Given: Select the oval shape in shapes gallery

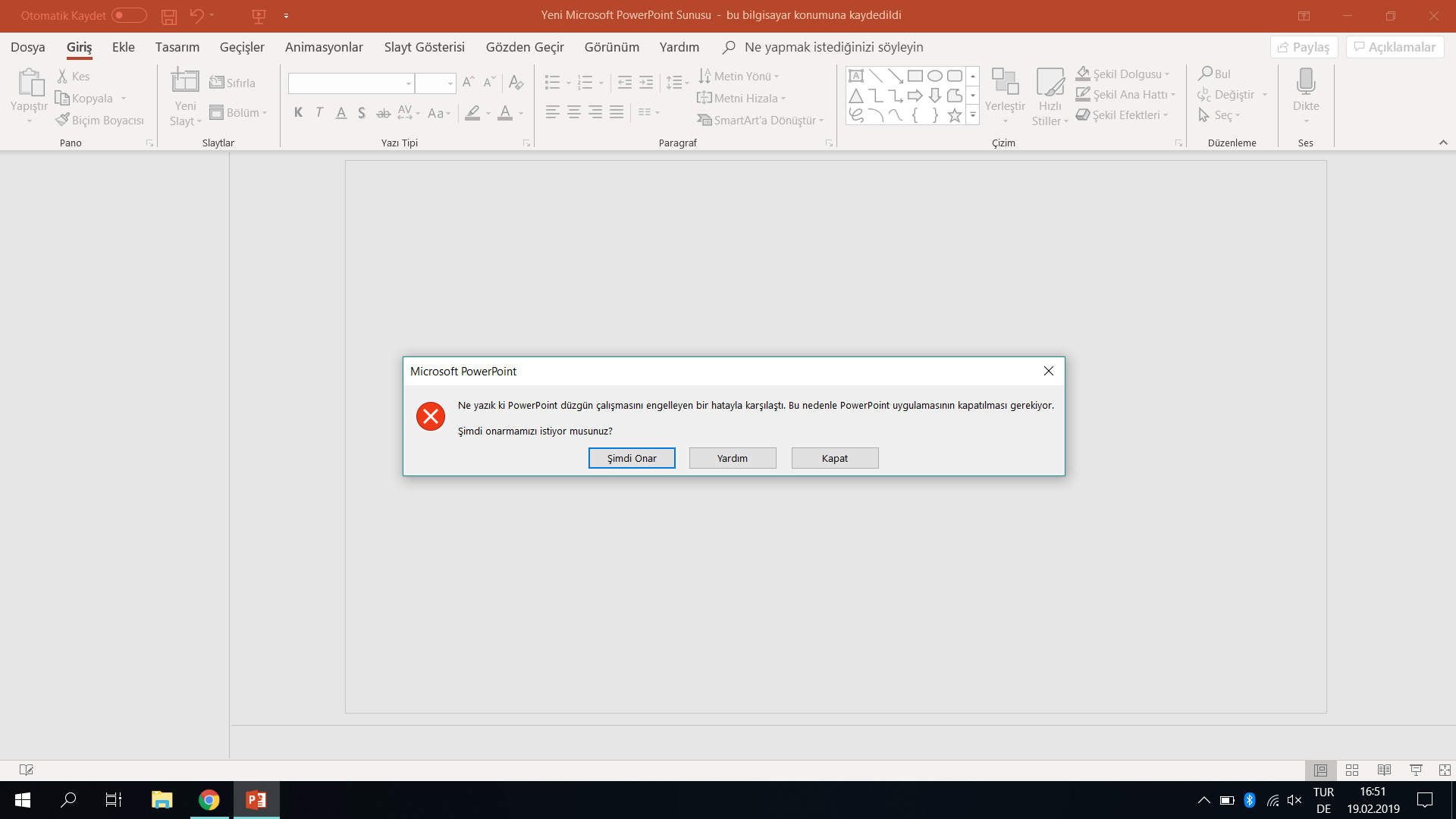Looking at the screenshot, I should pyautogui.click(x=935, y=76).
